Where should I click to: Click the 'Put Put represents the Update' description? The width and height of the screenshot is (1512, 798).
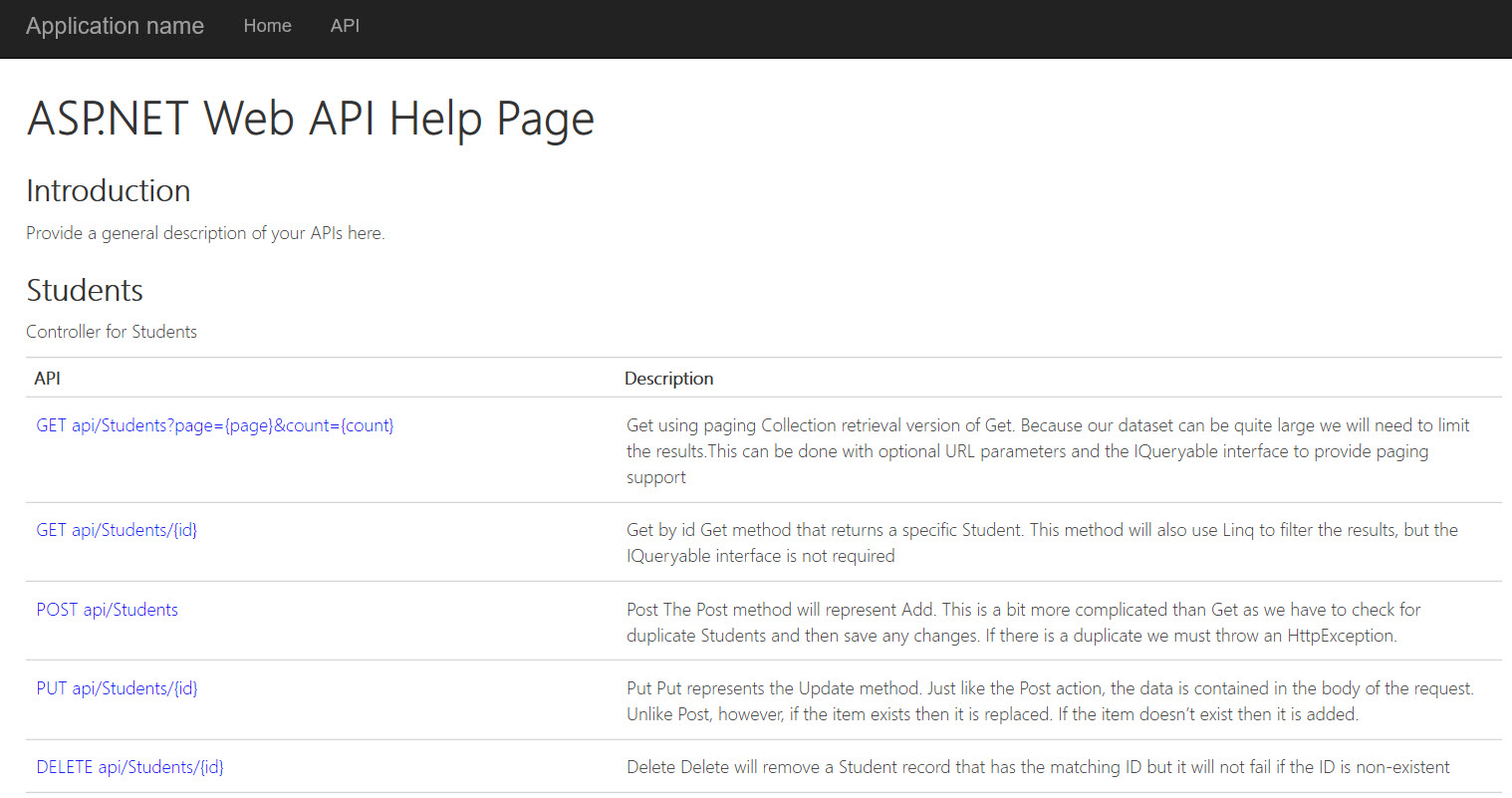[x=1050, y=701]
